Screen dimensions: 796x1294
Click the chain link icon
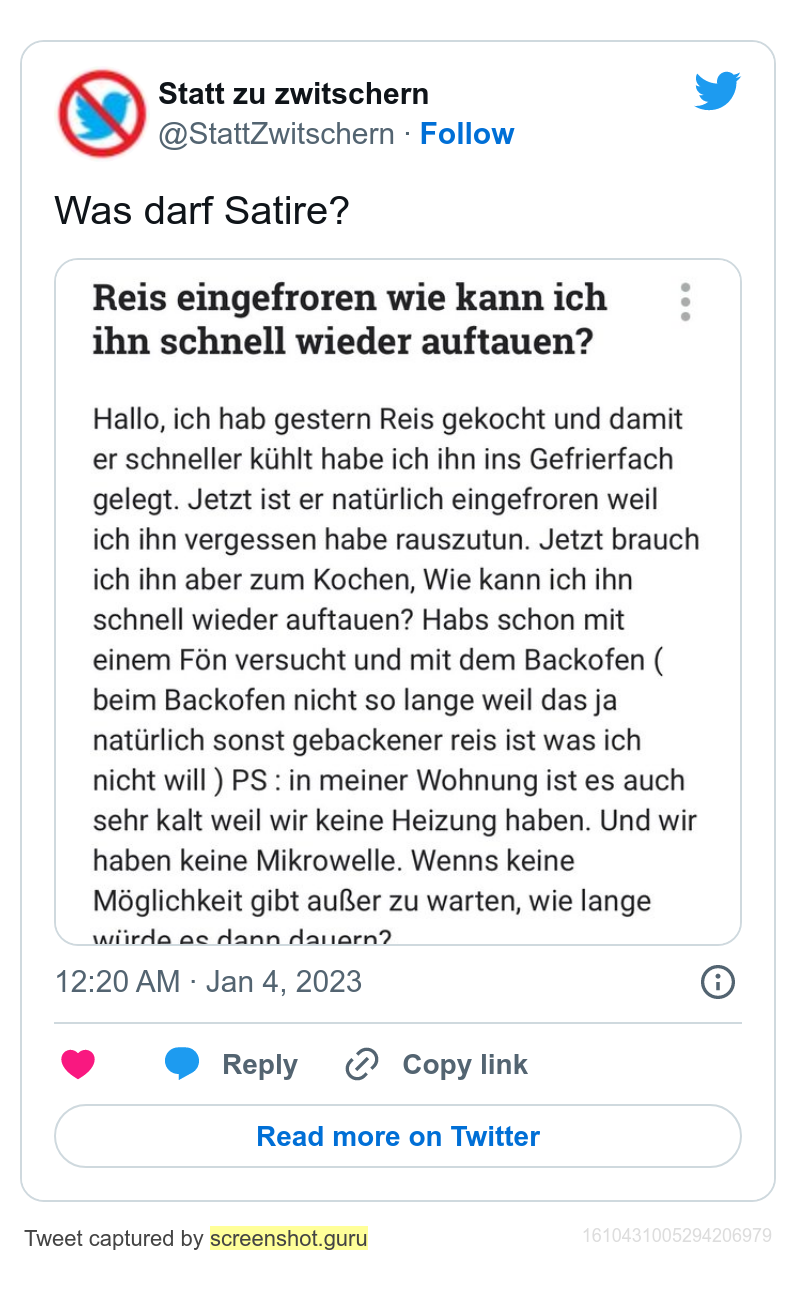(x=361, y=1065)
